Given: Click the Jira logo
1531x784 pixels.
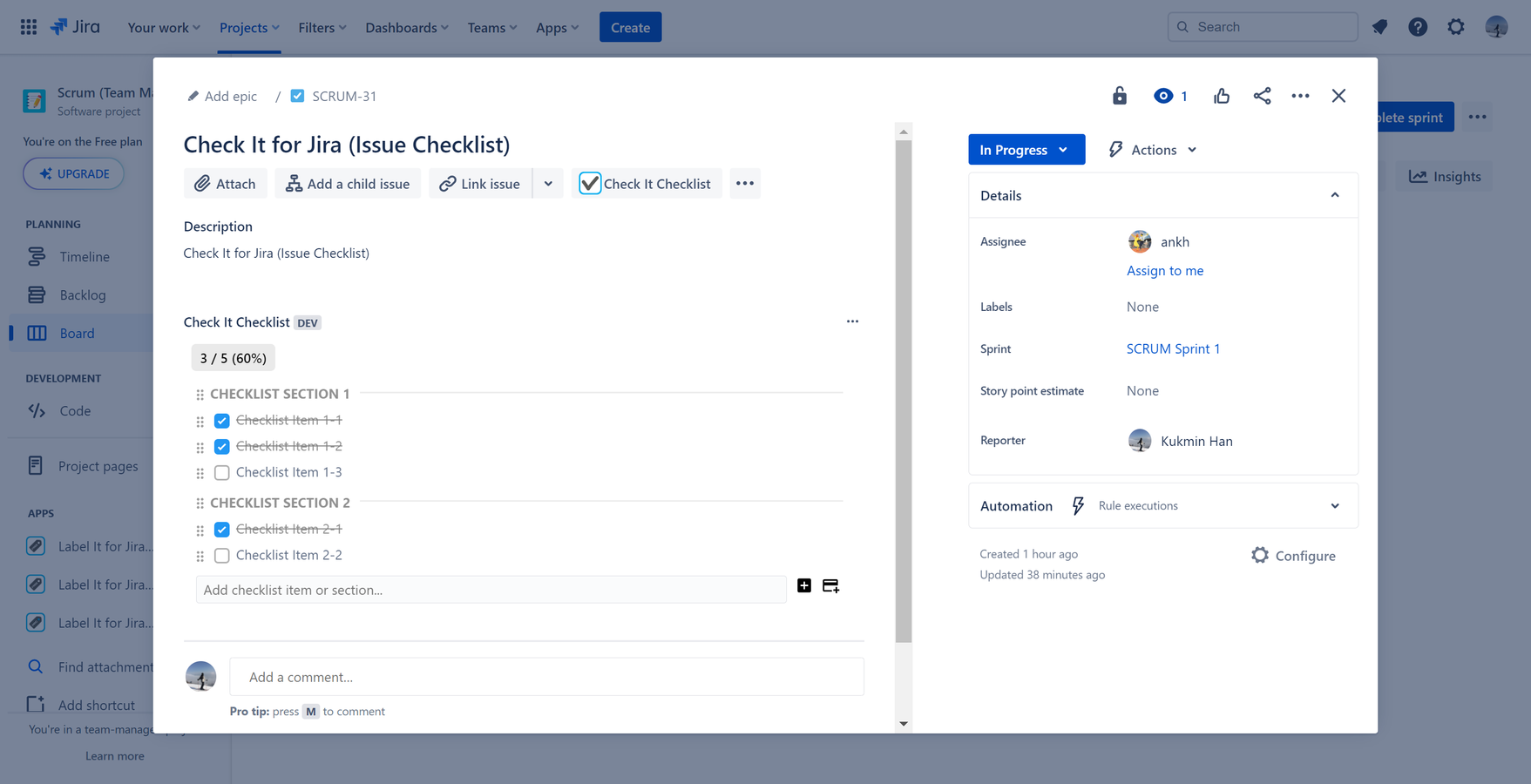Looking at the screenshot, I should click(75, 27).
